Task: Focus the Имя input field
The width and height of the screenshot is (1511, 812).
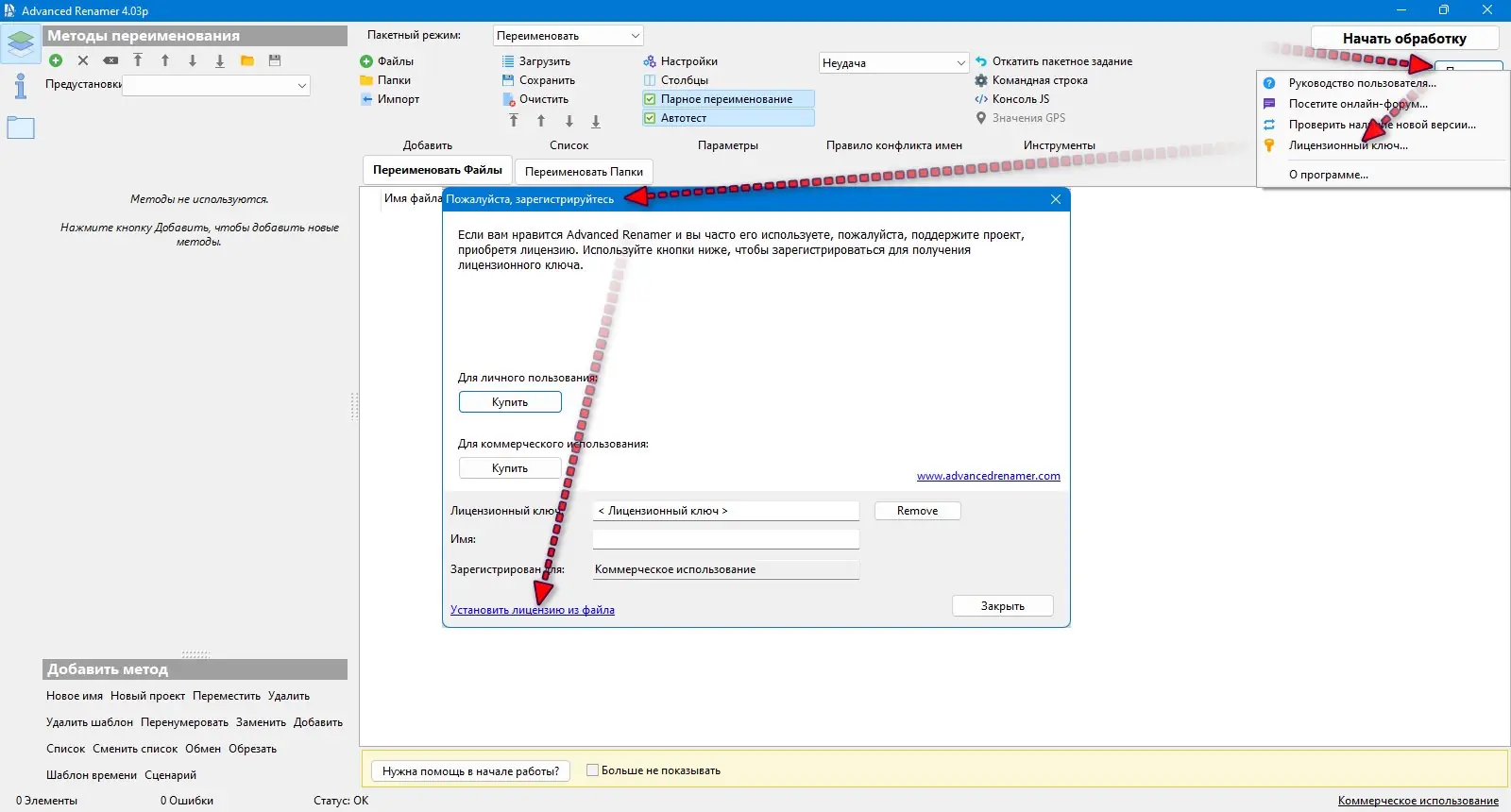Action: pyautogui.click(x=725, y=539)
